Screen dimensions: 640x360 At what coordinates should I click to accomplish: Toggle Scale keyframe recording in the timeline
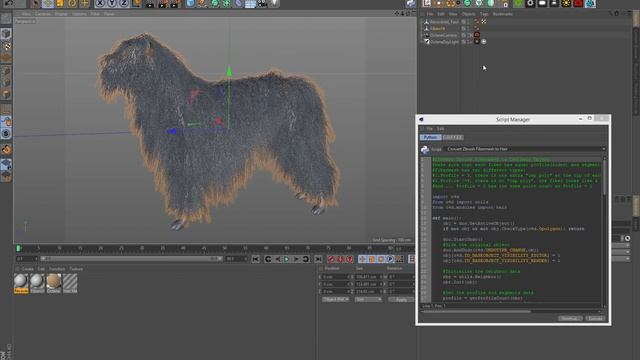point(371,259)
